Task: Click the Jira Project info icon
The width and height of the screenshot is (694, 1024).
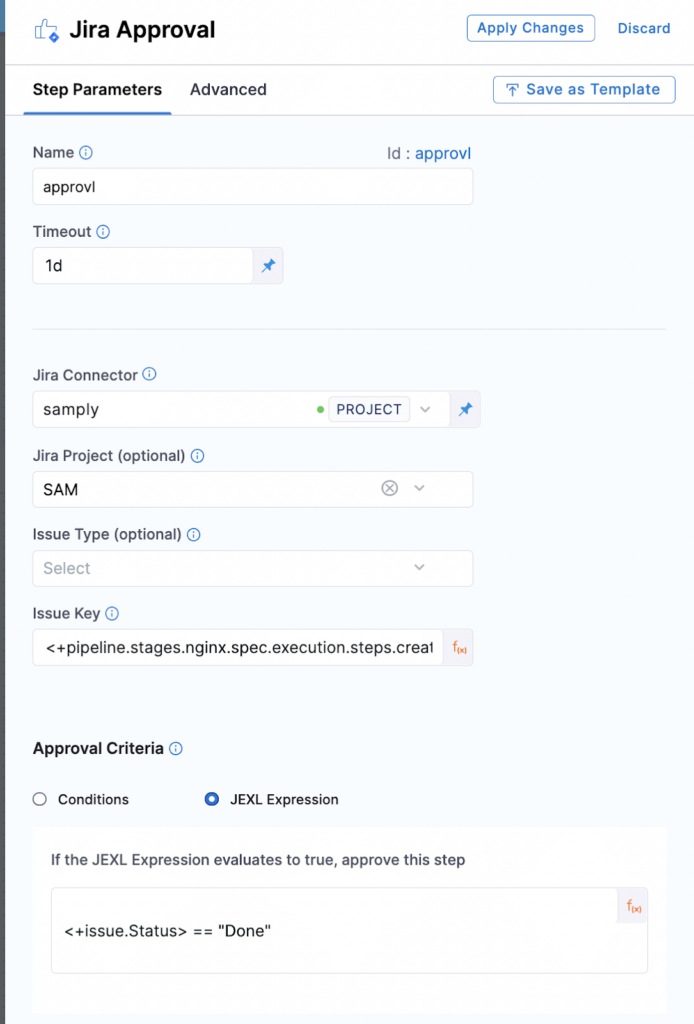Action: coord(198,456)
